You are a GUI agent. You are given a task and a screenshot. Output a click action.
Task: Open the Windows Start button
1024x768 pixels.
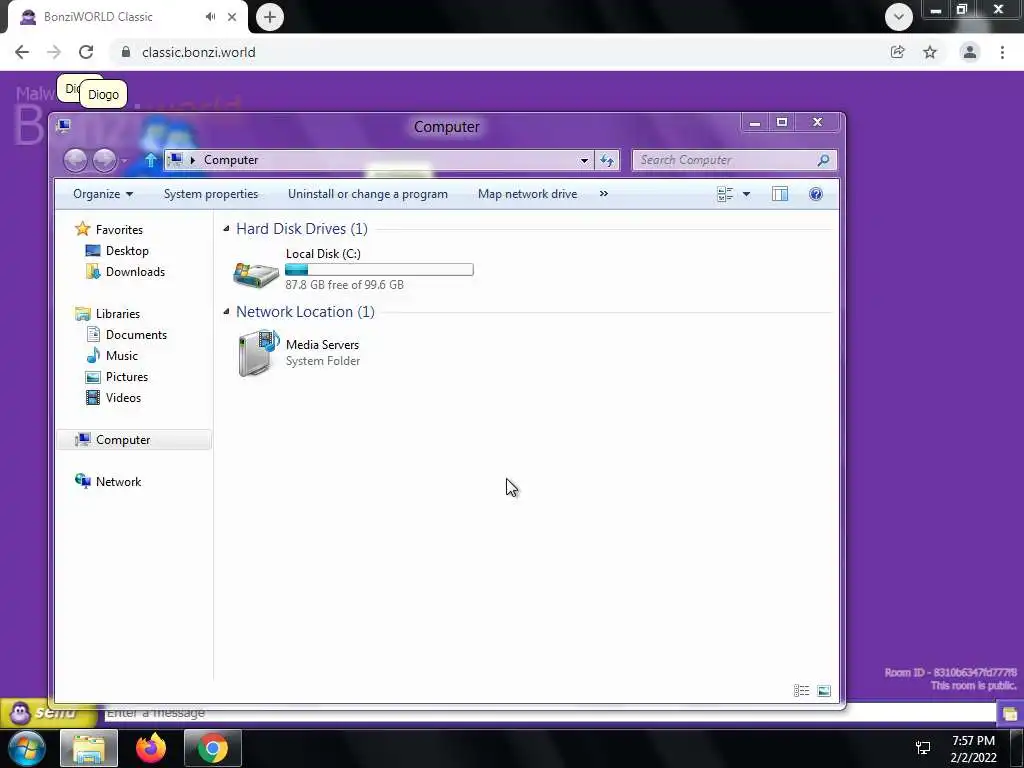pos(27,748)
